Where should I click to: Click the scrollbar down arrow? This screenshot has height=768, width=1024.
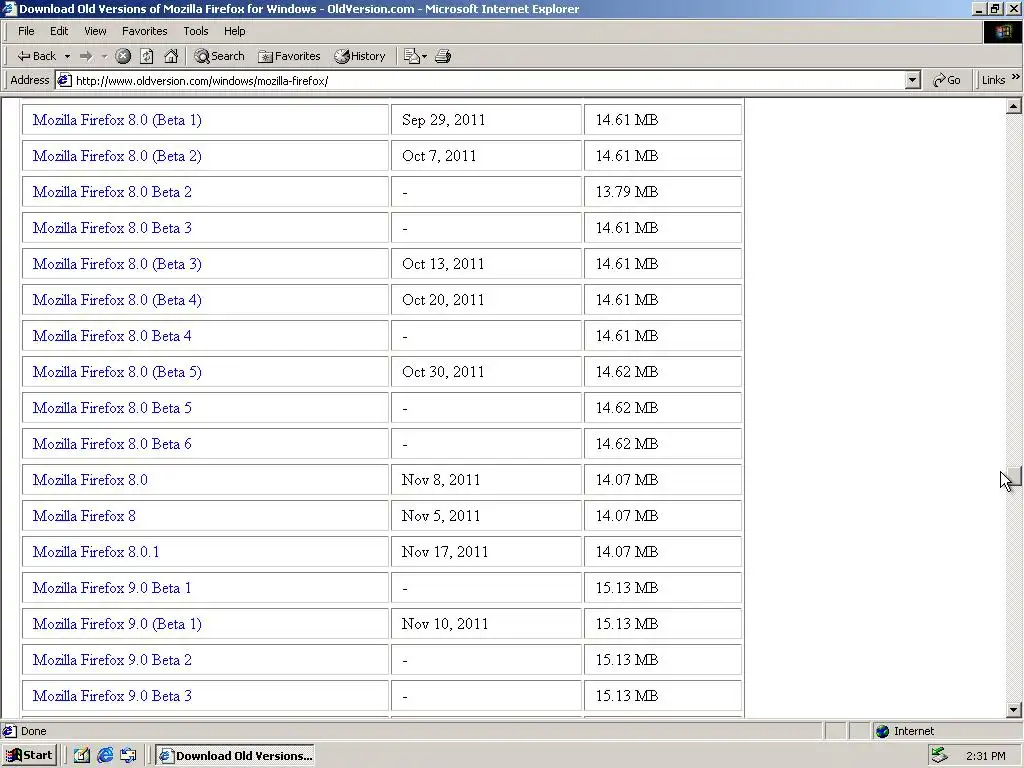click(x=1014, y=709)
